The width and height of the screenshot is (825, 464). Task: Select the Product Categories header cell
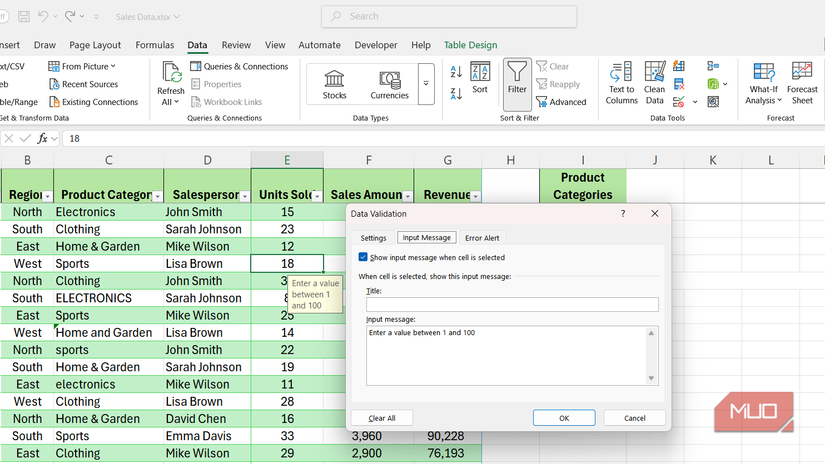click(x=582, y=186)
